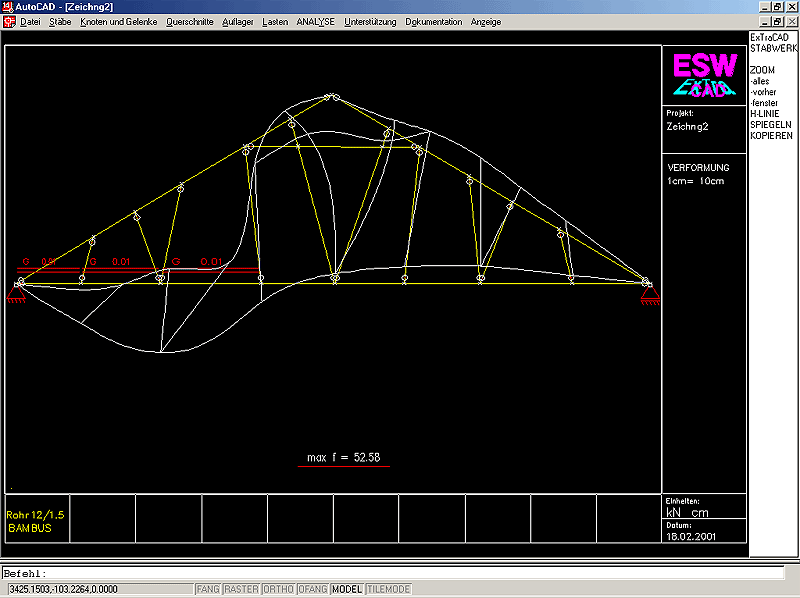The width and height of the screenshot is (800, 598).
Task: Click the VERFORMUNG label
Action: click(698, 167)
